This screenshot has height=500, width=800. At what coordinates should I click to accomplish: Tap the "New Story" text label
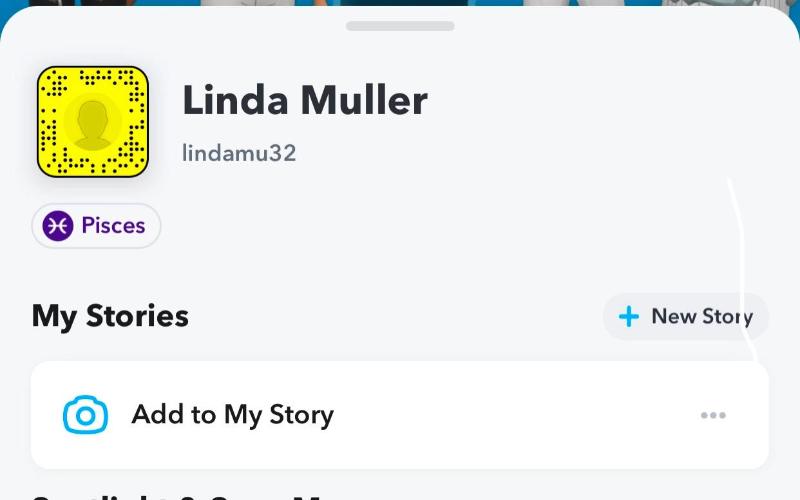(x=701, y=317)
